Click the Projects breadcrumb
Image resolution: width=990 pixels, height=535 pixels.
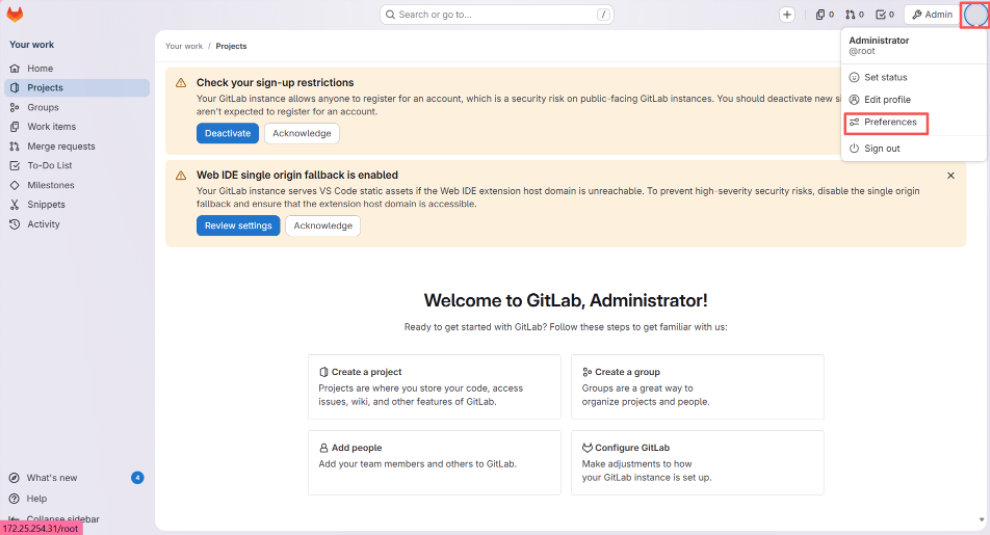(231, 46)
